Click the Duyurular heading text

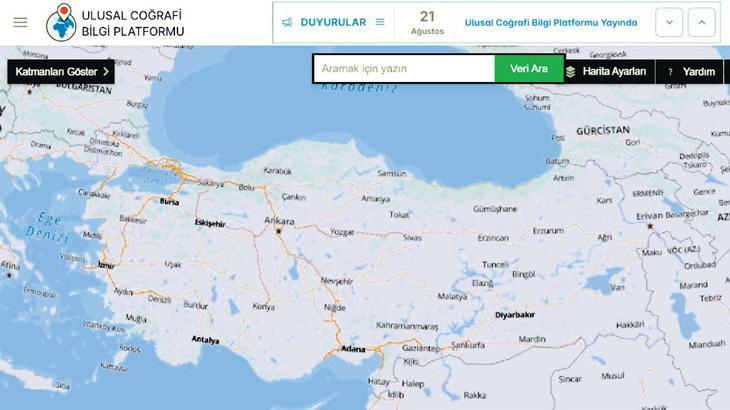pyautogui.click(x=333, y=22)
